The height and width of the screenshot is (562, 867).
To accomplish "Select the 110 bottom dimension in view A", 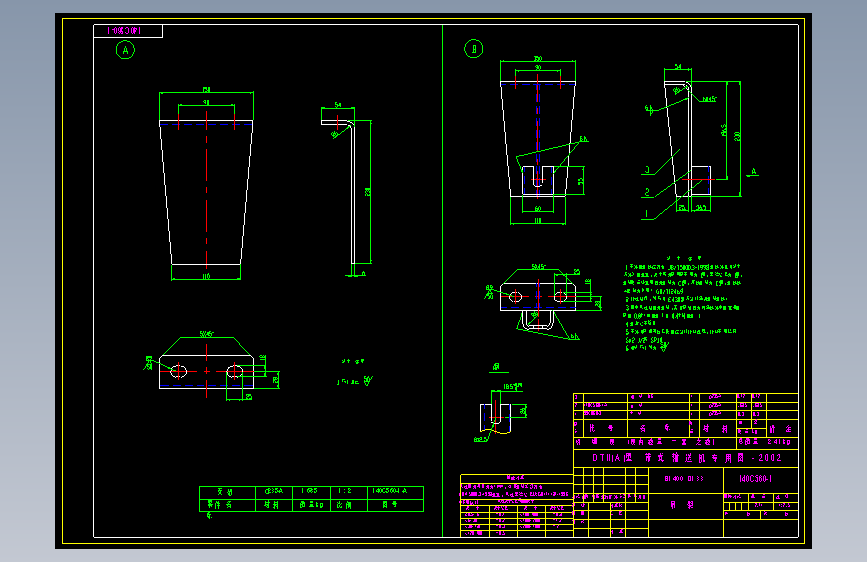I will coord(206,276).
